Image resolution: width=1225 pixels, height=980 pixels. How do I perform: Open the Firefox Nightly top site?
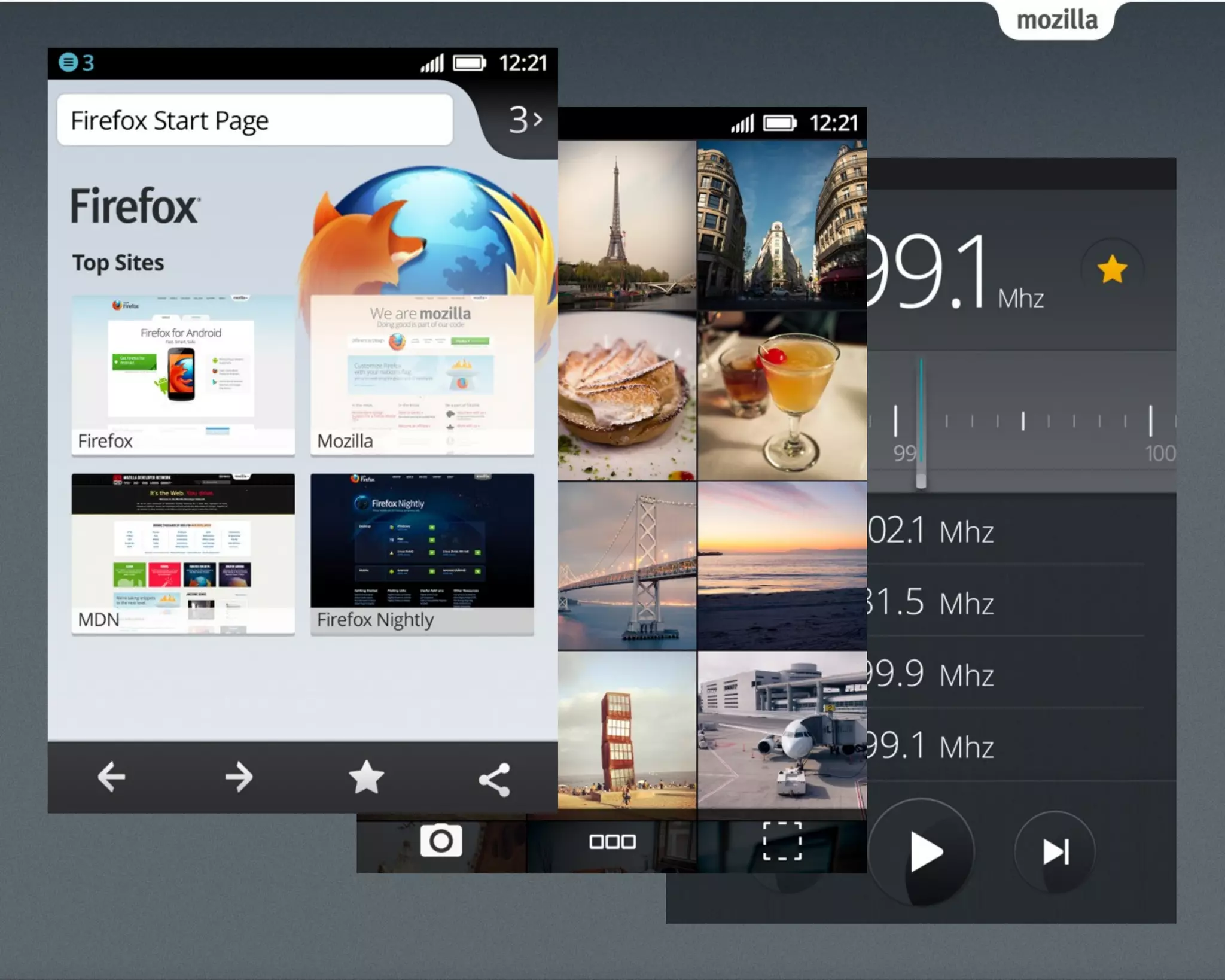click(422, 553)
